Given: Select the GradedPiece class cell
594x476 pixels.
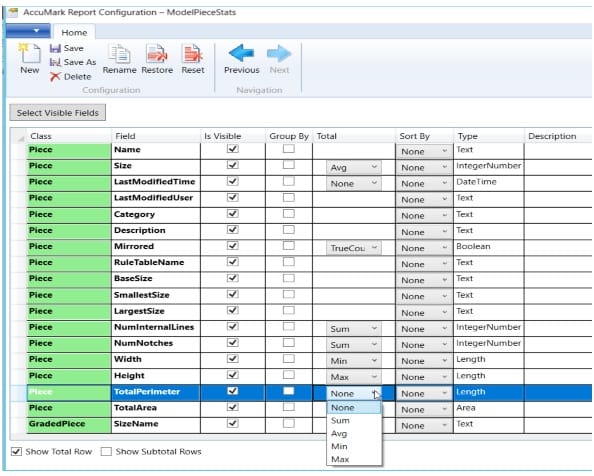Looking at the screenshot, I should point(69,424).
